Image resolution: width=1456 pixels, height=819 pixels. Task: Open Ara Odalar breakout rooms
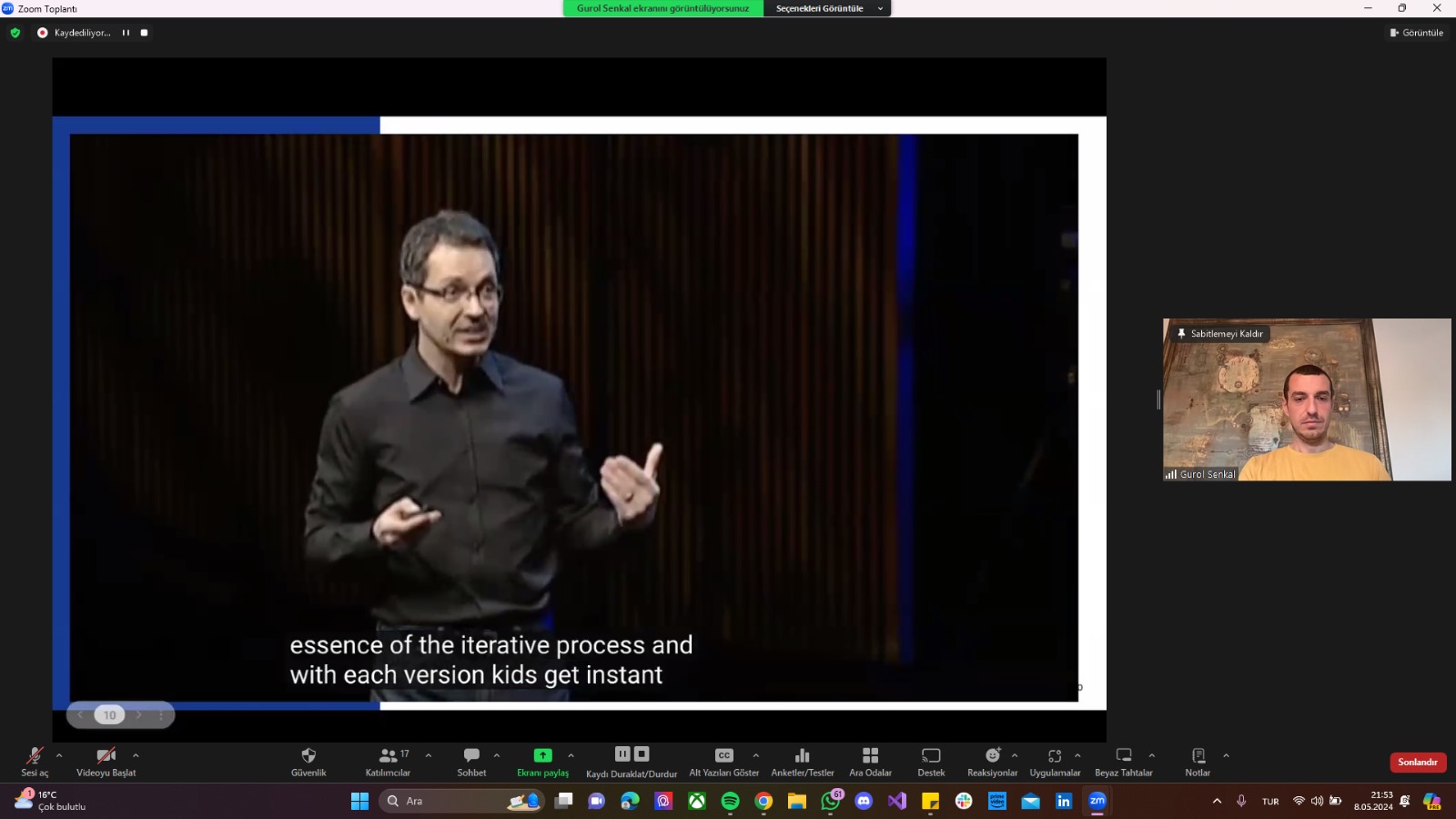coord(870,756)
